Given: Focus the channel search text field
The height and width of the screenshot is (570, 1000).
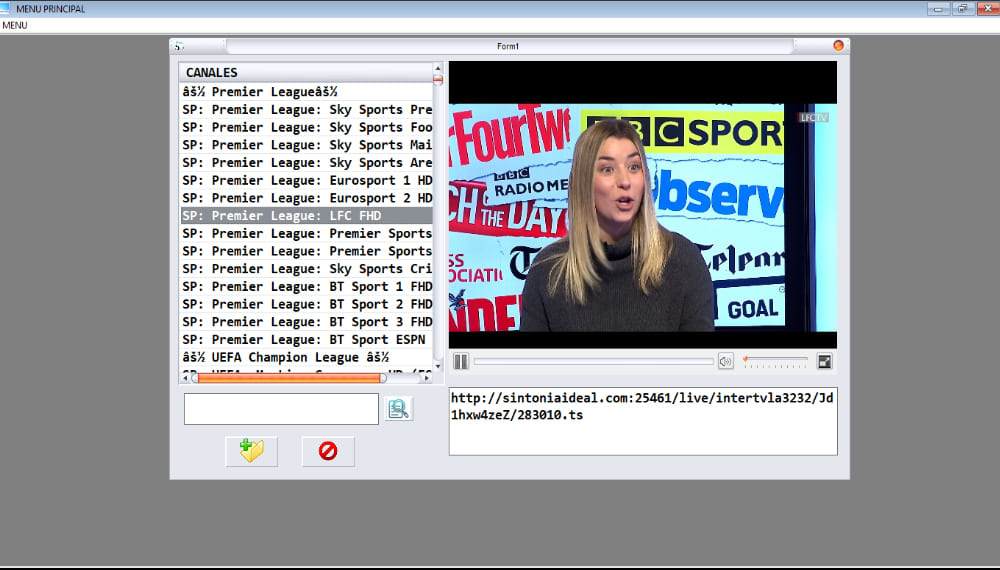Looking at the screenshot, I should pyautogui.click(x=281, y=409).
